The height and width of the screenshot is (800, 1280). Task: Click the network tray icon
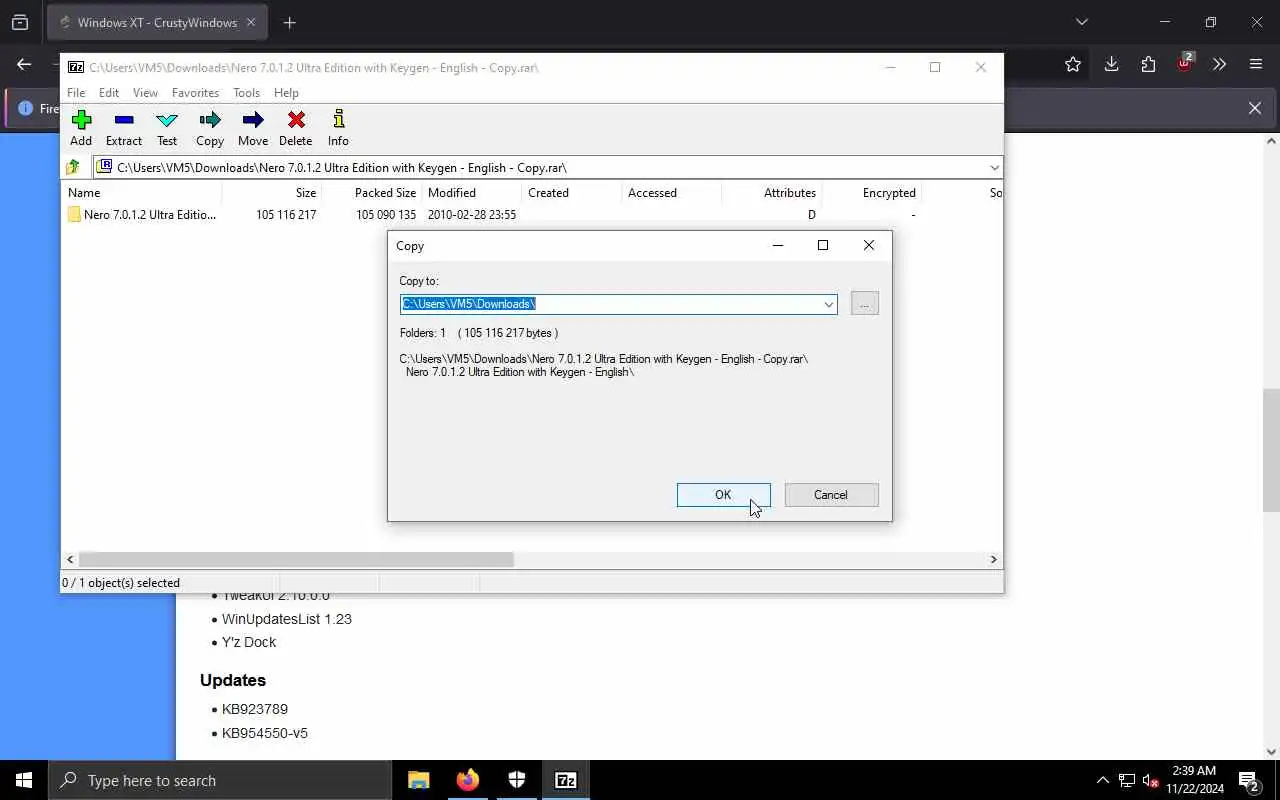point(1127,781)
